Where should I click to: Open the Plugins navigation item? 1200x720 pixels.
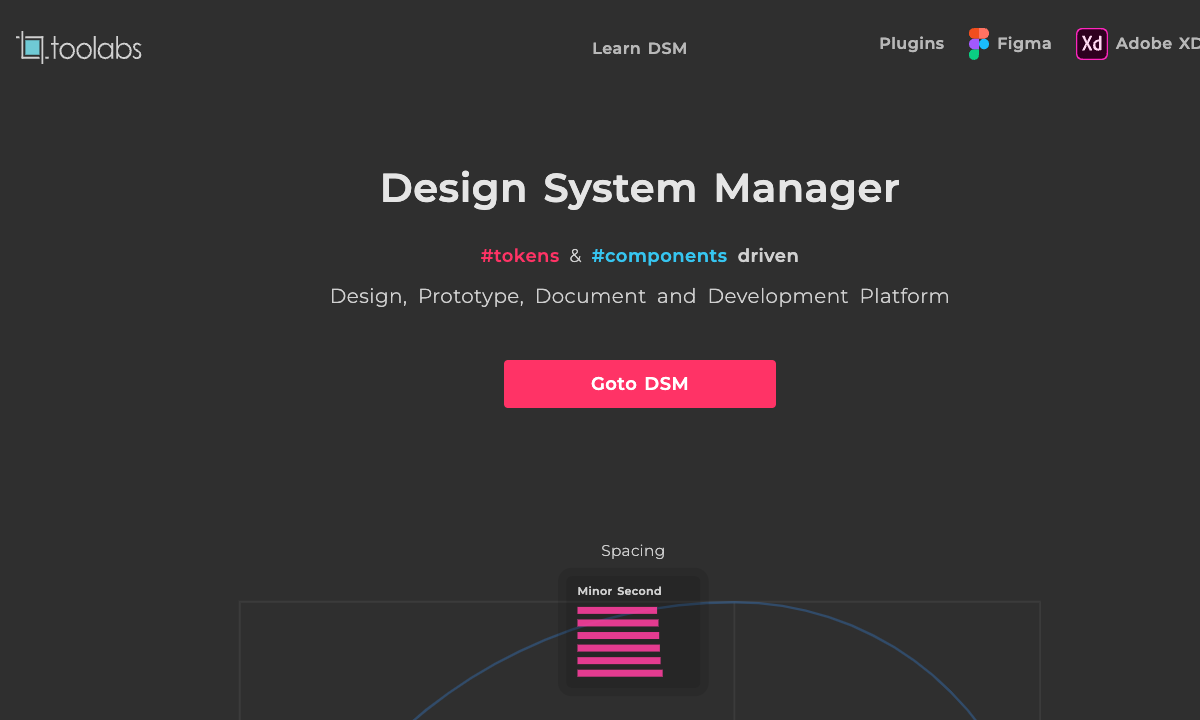point(911,44)
